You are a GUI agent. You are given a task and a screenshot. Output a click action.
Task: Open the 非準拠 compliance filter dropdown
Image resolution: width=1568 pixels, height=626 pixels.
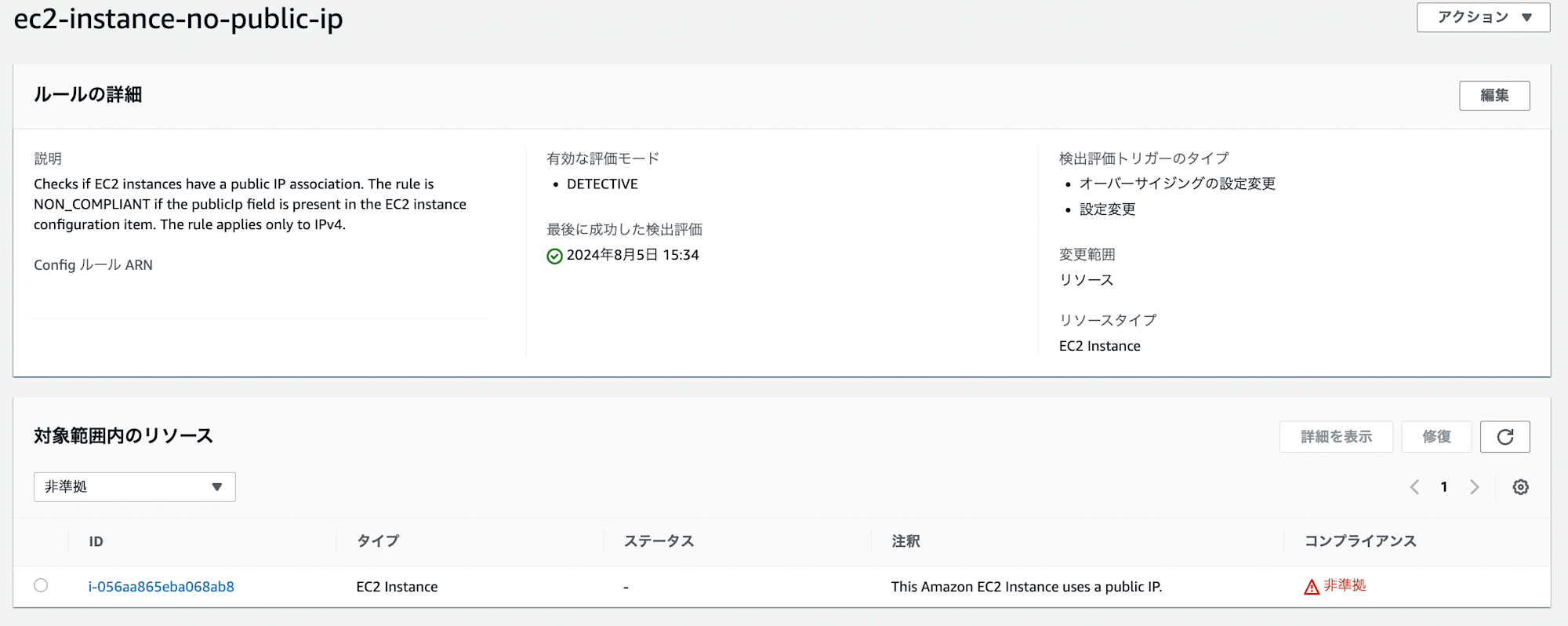click(x=135, y=487)
